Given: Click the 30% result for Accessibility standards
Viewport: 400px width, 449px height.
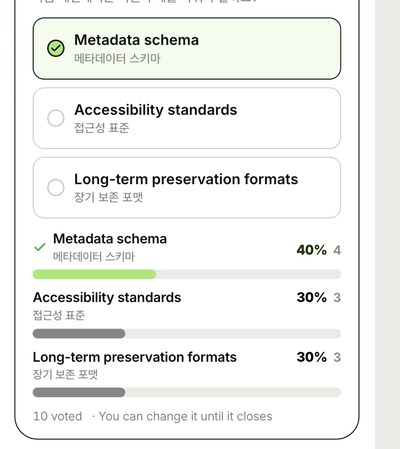Looking at the screenshot, I should coord(312,297).
